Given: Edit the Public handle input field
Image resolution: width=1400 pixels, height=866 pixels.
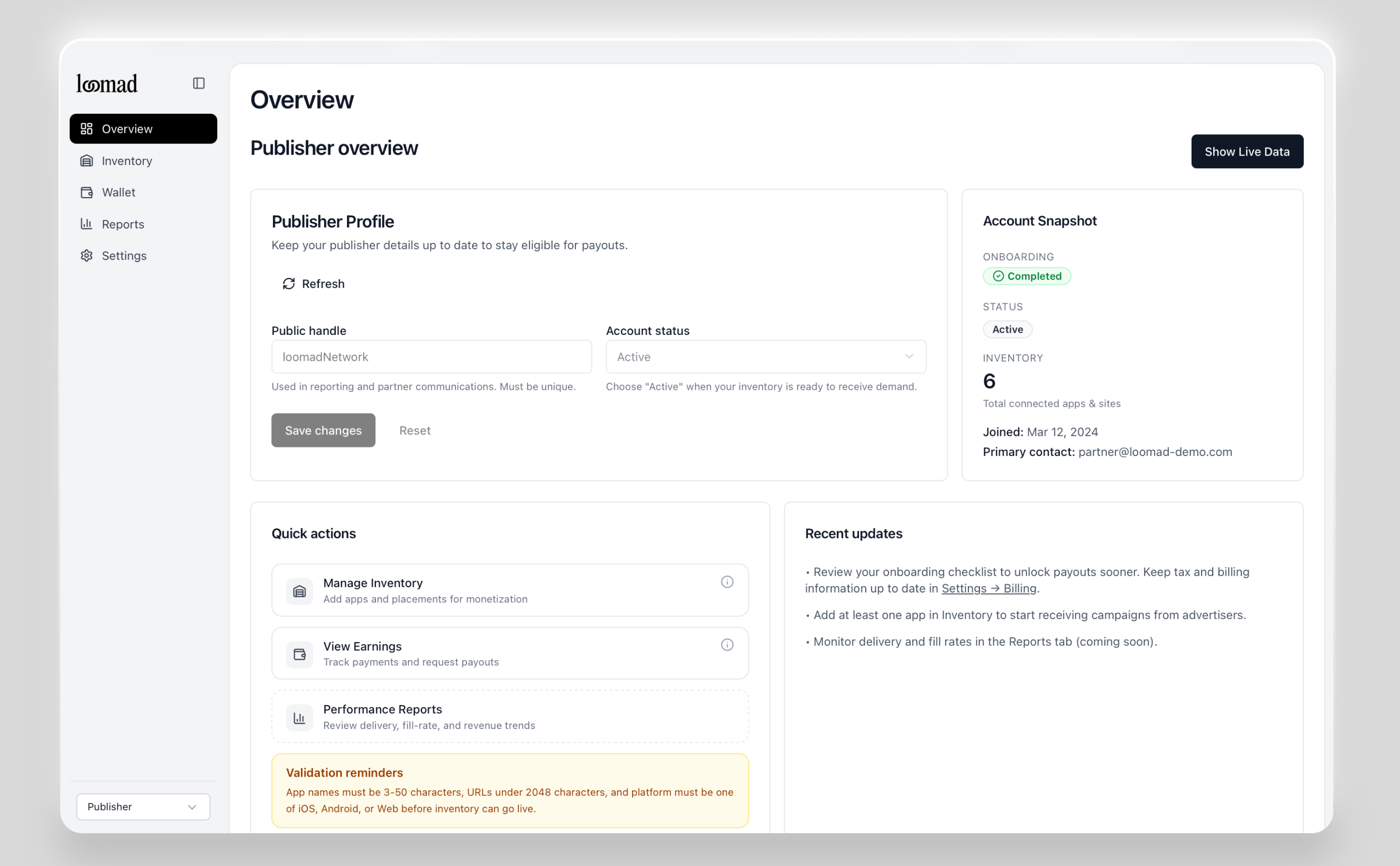Looking at the screenshot, I should coord(431,356).
